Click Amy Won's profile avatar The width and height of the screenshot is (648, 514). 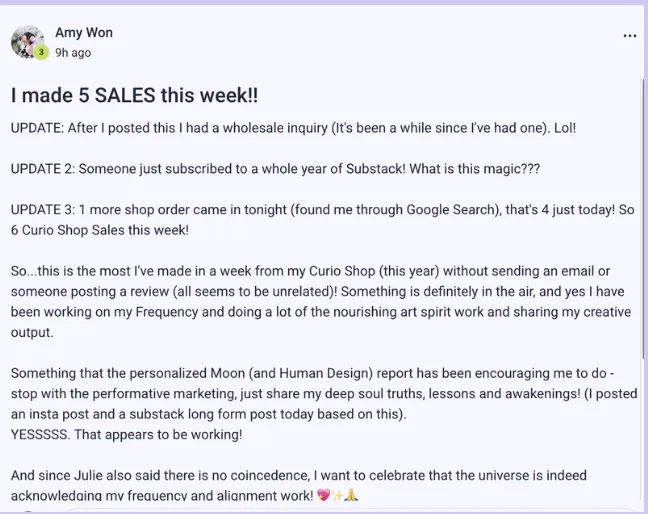pos(27,41)
